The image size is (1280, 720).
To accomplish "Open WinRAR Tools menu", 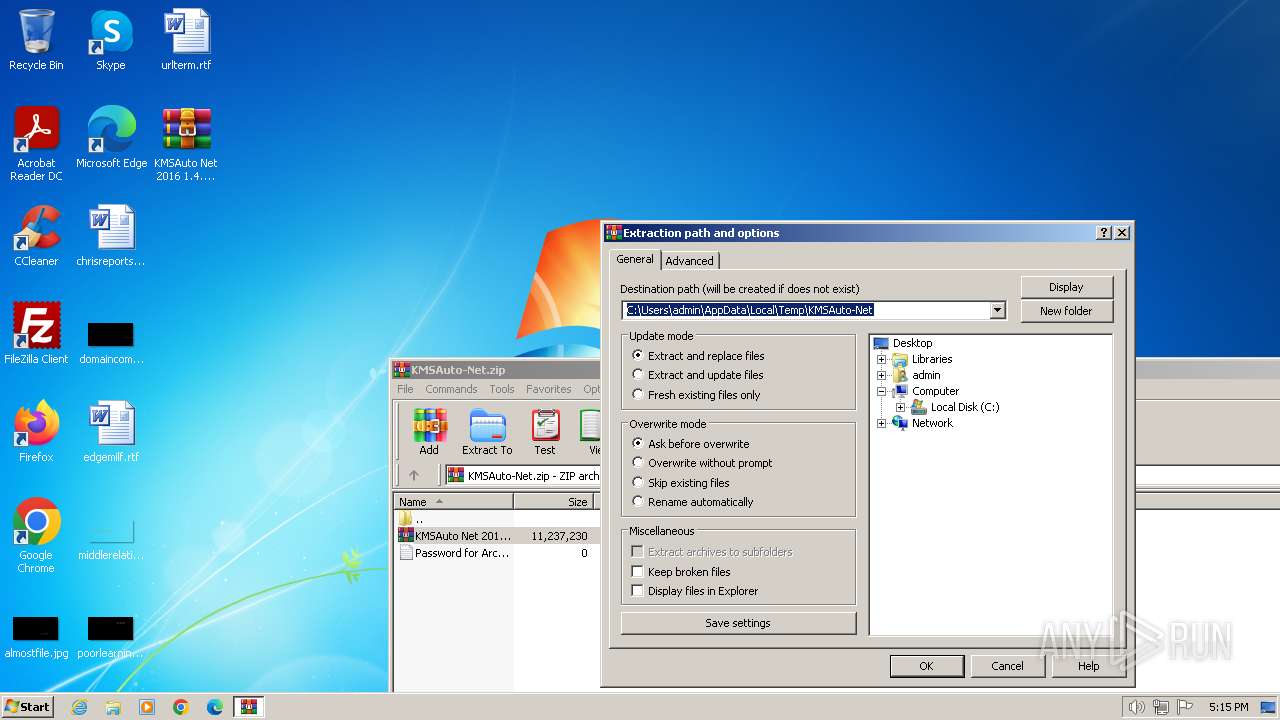I will point(502,389).
